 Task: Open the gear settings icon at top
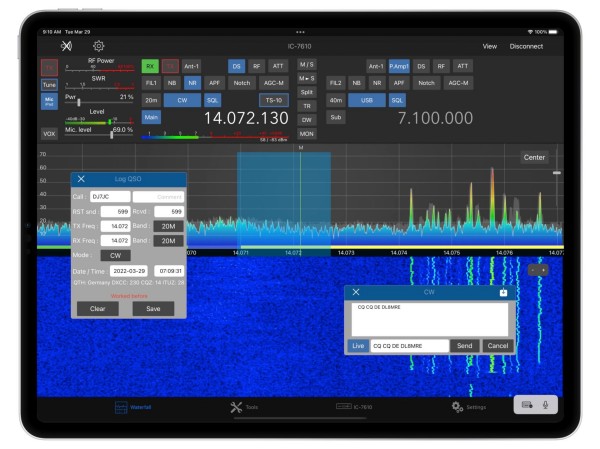tap(99, 46)
